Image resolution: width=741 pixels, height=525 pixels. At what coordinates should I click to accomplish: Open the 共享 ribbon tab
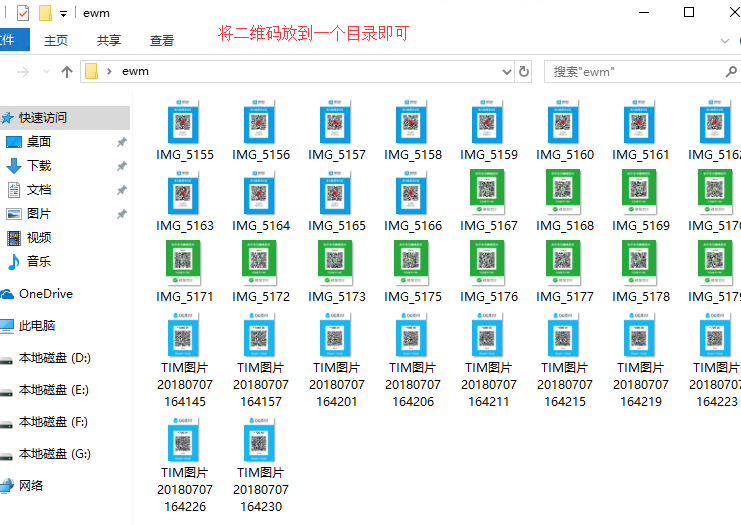[109, 40]
